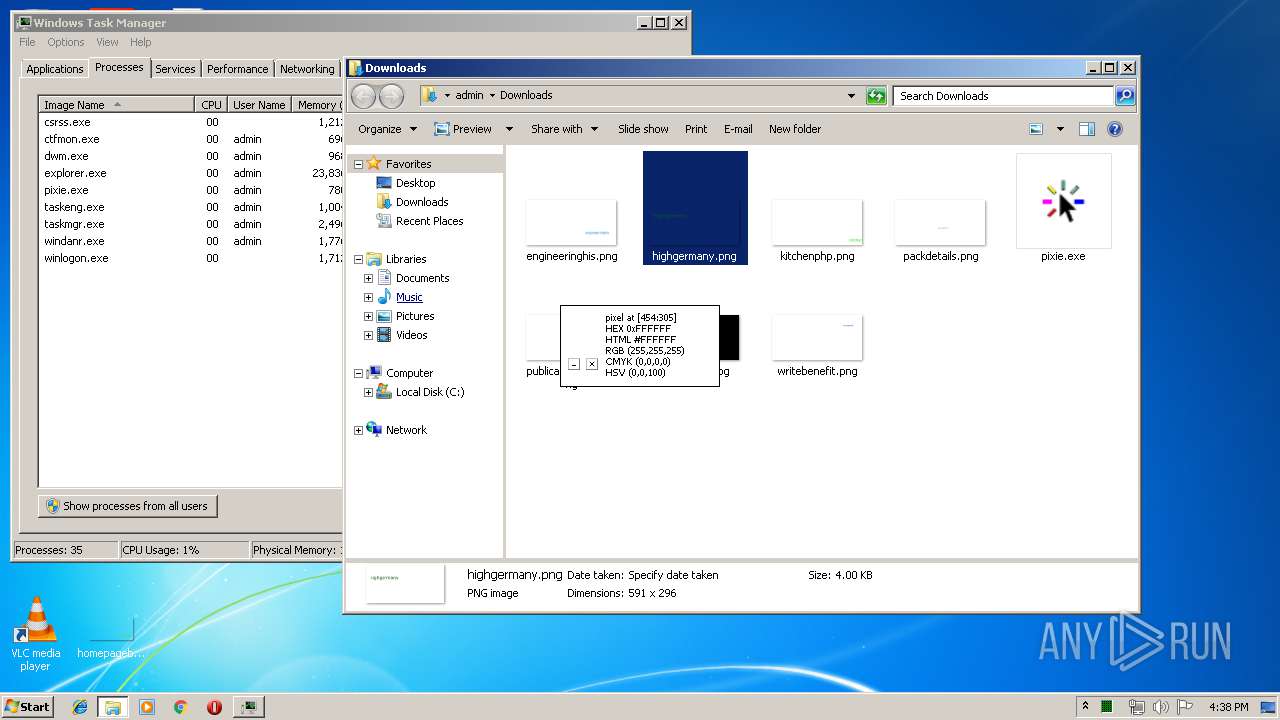Image resolution: width=1280 pixels, height=720 pixels.
Task: Select pixie.exe process row
Action: point(191,190)
